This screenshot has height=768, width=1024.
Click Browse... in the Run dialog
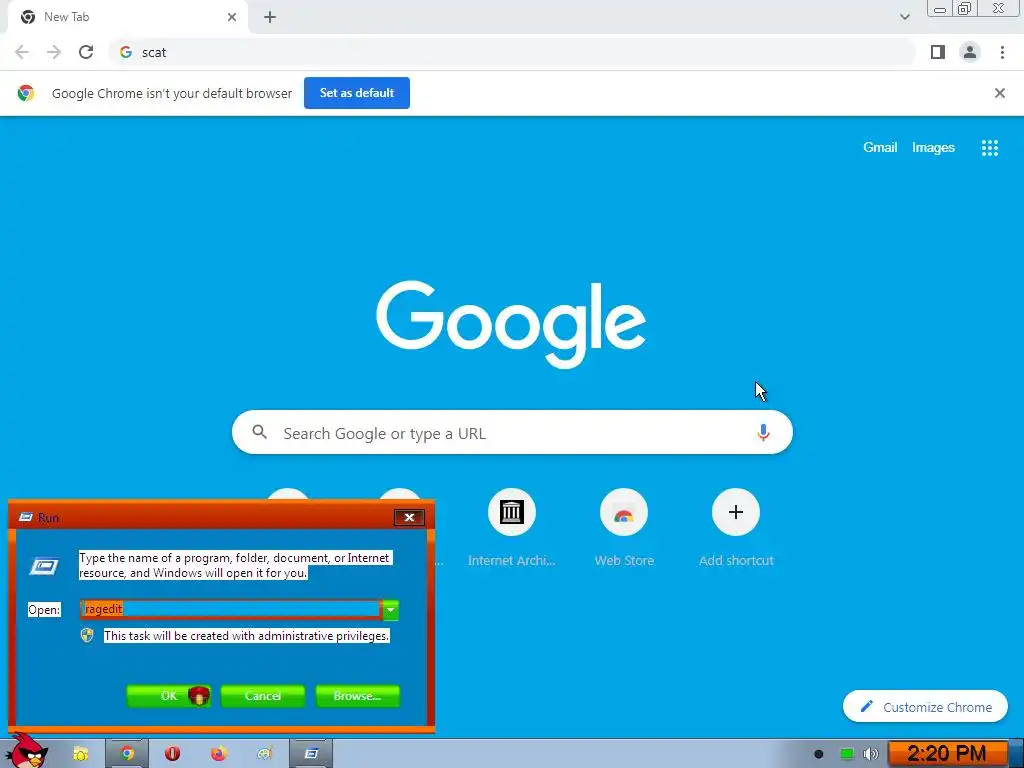point(357,696)
